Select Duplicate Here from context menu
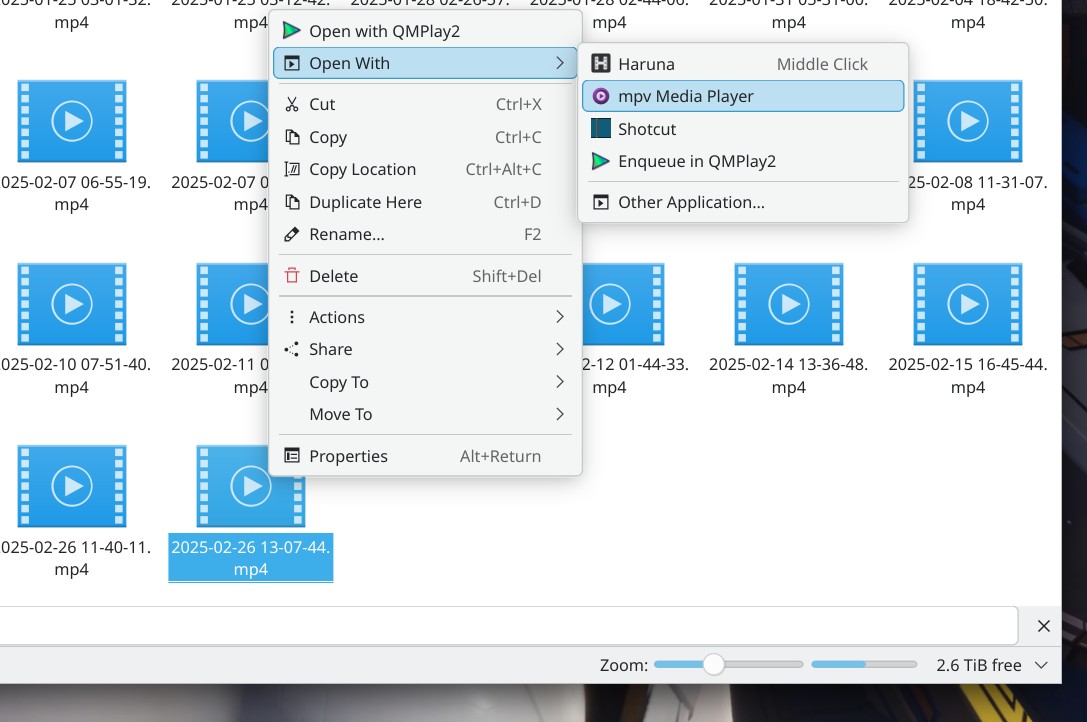Image resolution: width=1087 pixels, height=722 pixels. [x=365, y=202]
